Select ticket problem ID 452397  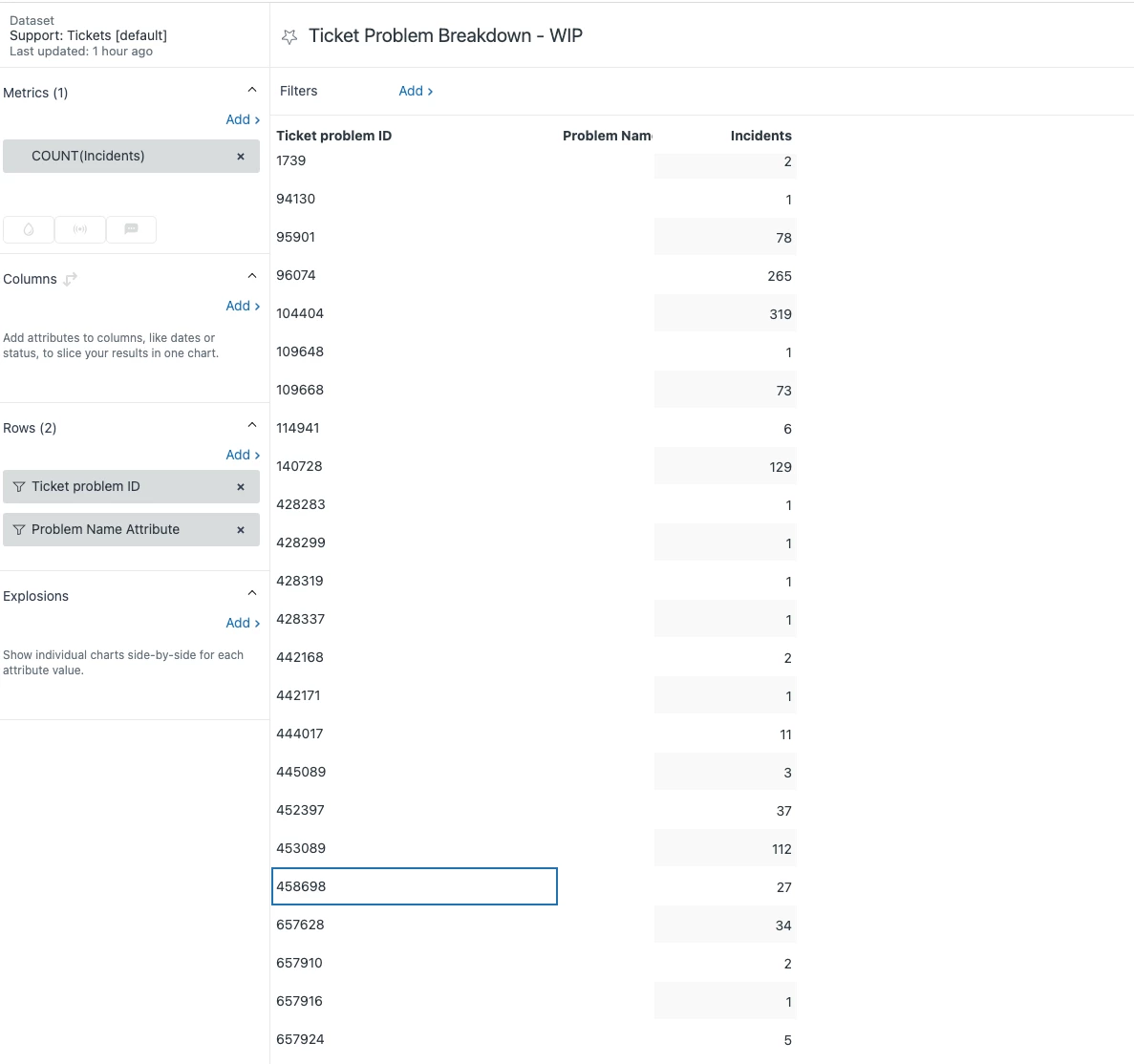(x=300, y=810)
